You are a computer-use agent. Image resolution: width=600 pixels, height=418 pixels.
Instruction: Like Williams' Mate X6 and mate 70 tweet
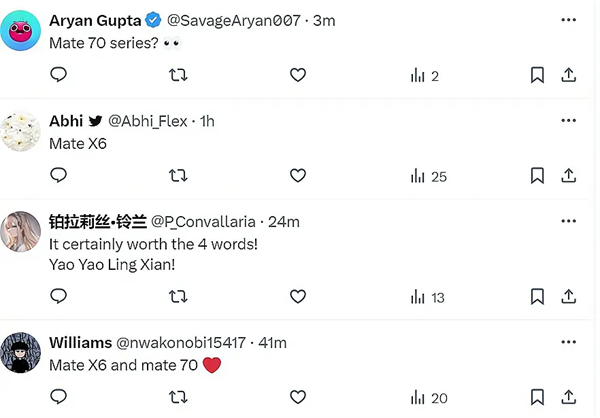pyautogui.click(x=298, y=397)
